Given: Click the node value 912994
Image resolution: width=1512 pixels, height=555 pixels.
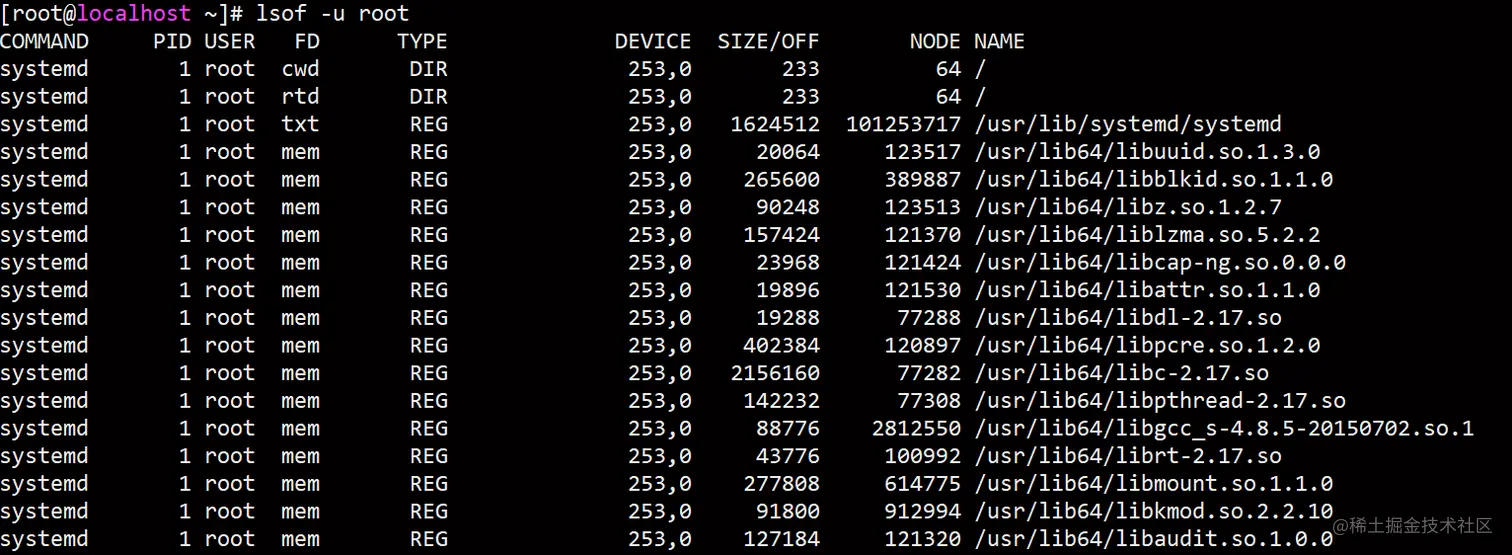Looking at the screenshot, I should (x=922, y=511).
